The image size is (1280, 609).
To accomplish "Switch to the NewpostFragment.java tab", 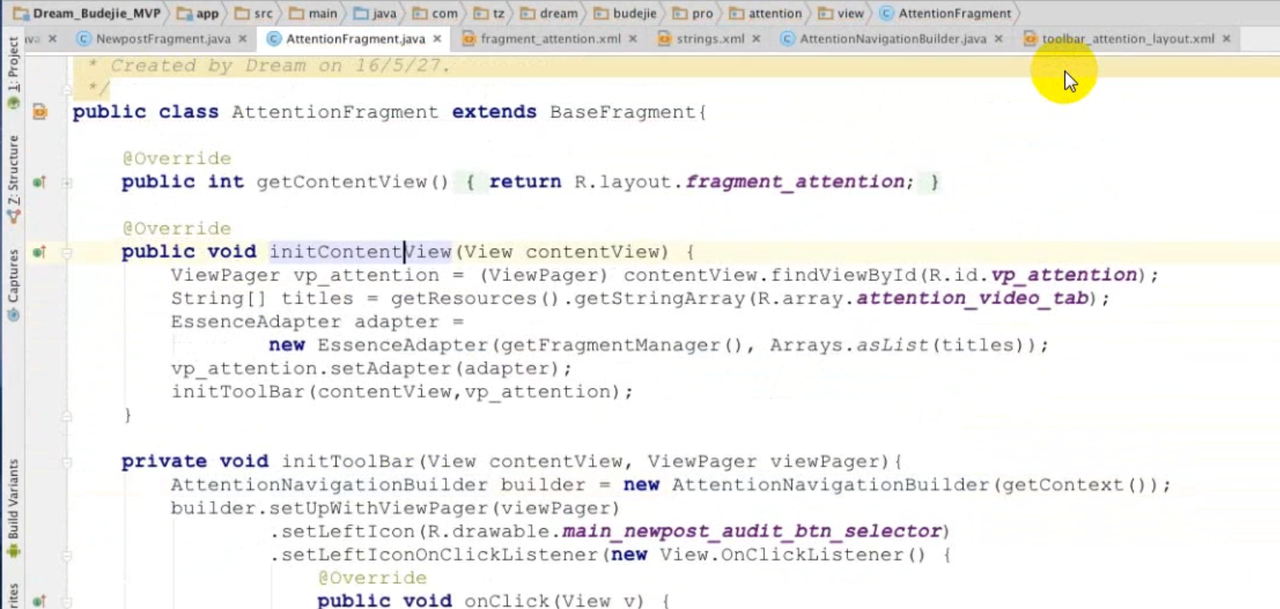I will [x=163, y=39].
